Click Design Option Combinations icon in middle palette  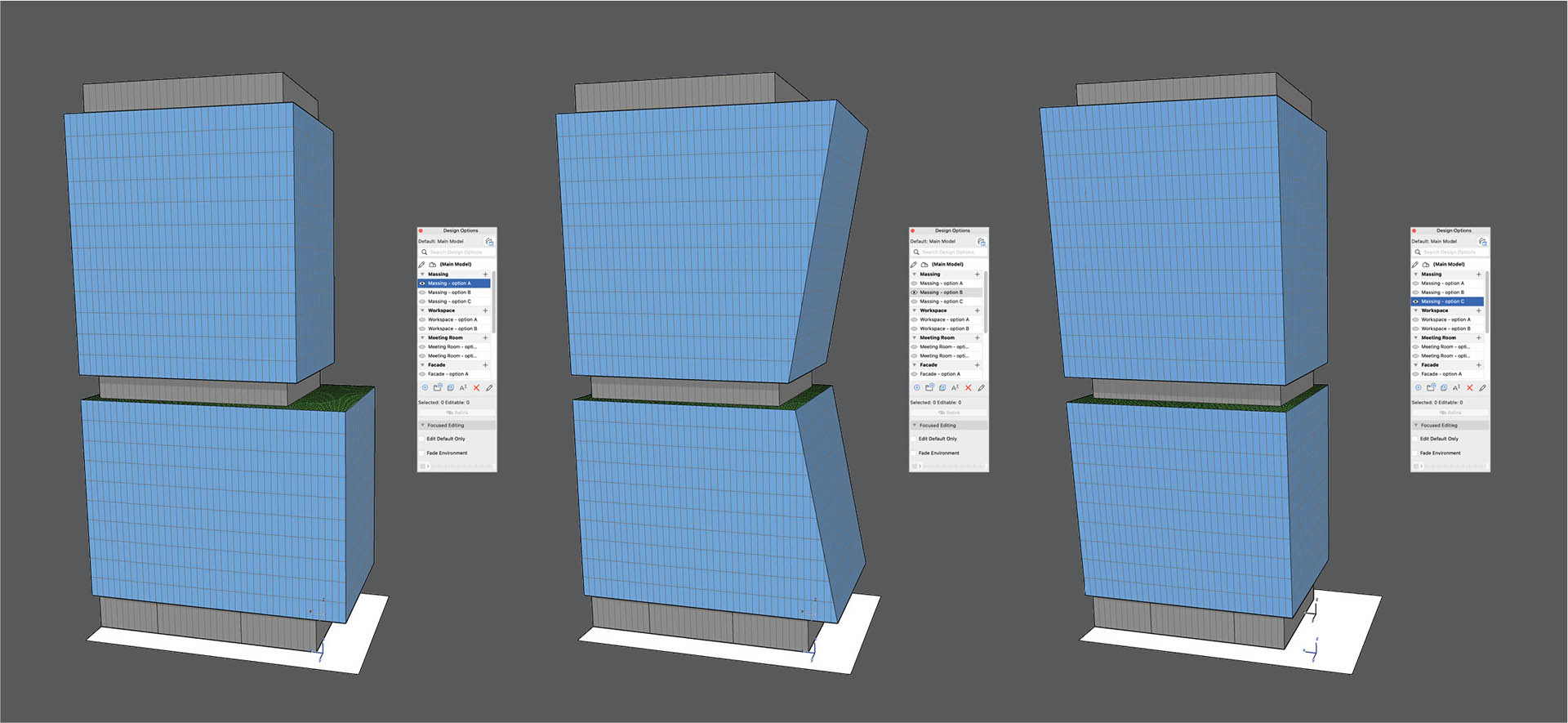pos(981,241)
